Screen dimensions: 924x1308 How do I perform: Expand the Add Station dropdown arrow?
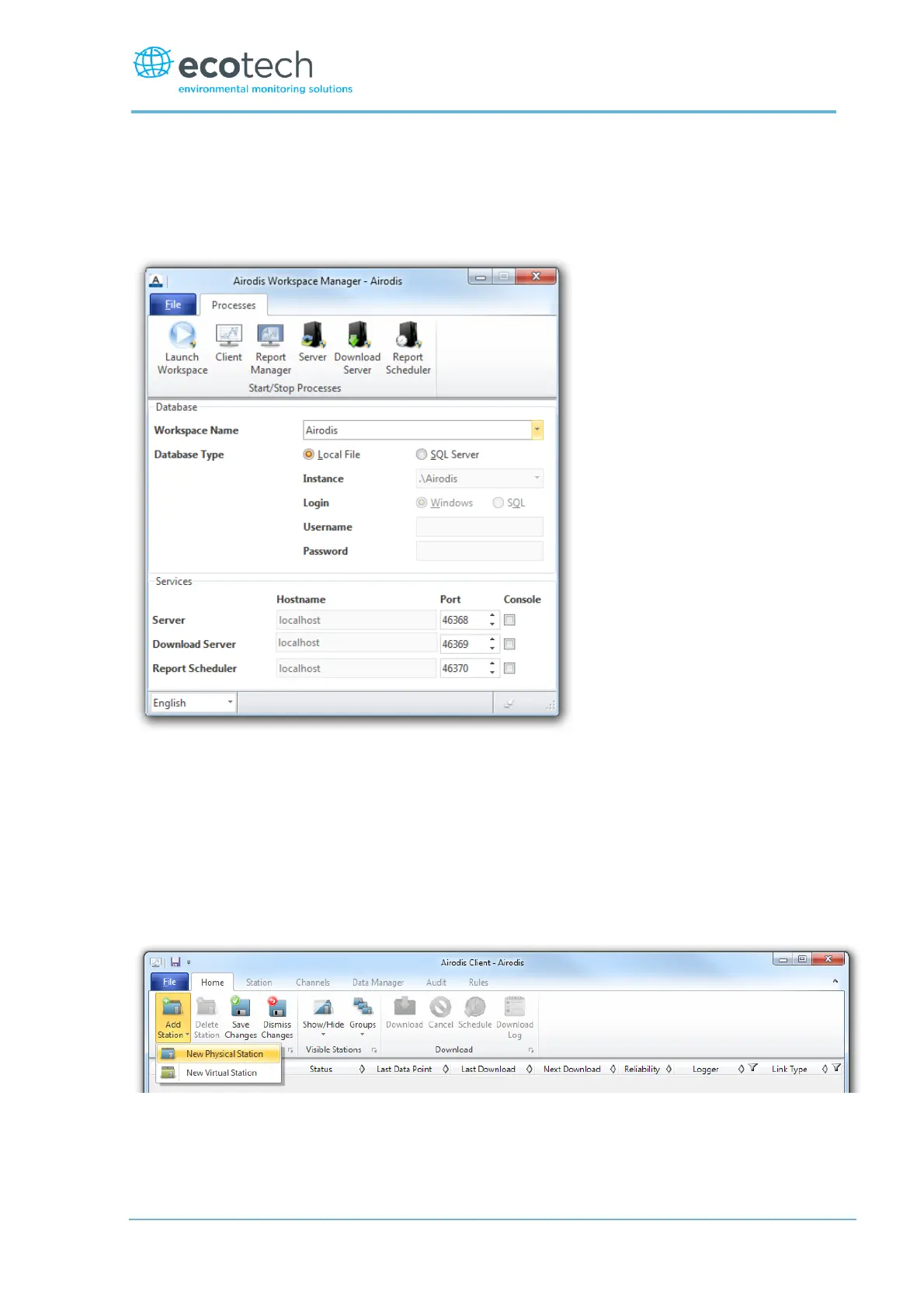187,1035
